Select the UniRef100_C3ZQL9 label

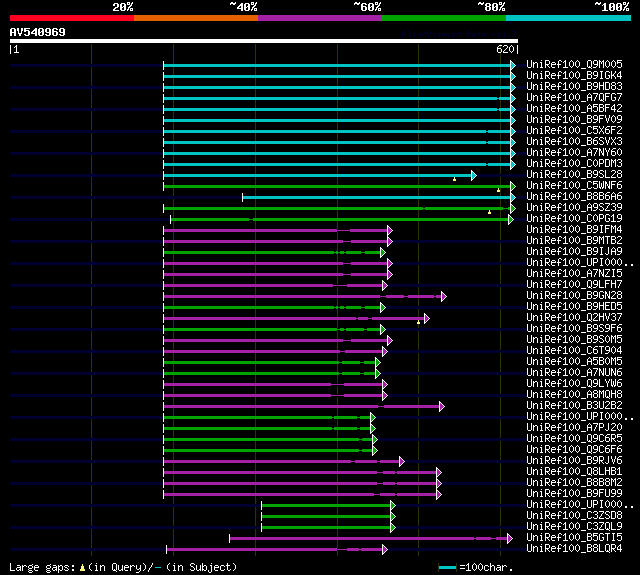(574, 527)
